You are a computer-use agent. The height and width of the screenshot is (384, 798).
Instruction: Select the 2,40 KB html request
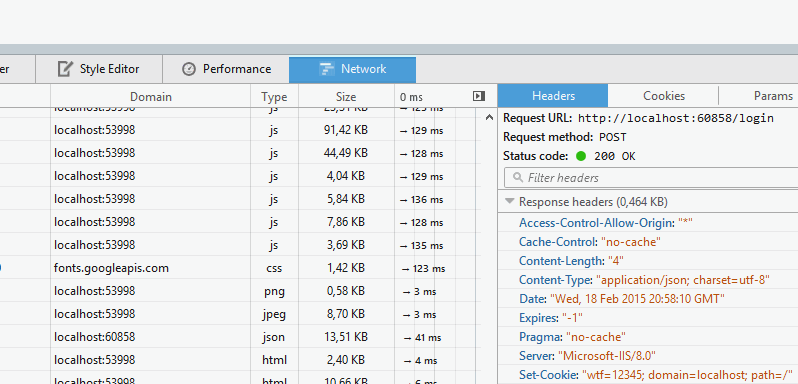(240, 360)
